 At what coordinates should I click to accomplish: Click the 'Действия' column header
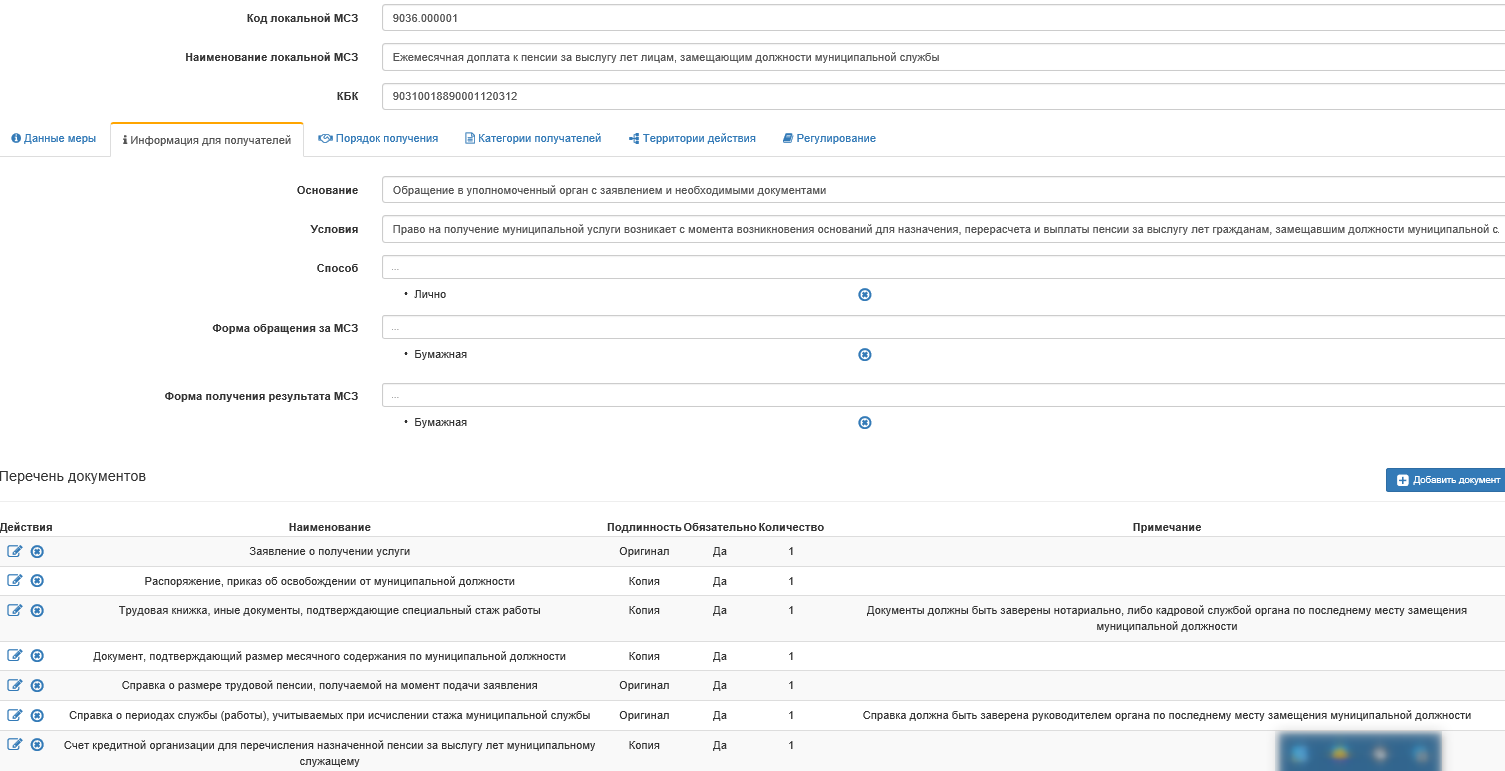(x=26, y=527)
